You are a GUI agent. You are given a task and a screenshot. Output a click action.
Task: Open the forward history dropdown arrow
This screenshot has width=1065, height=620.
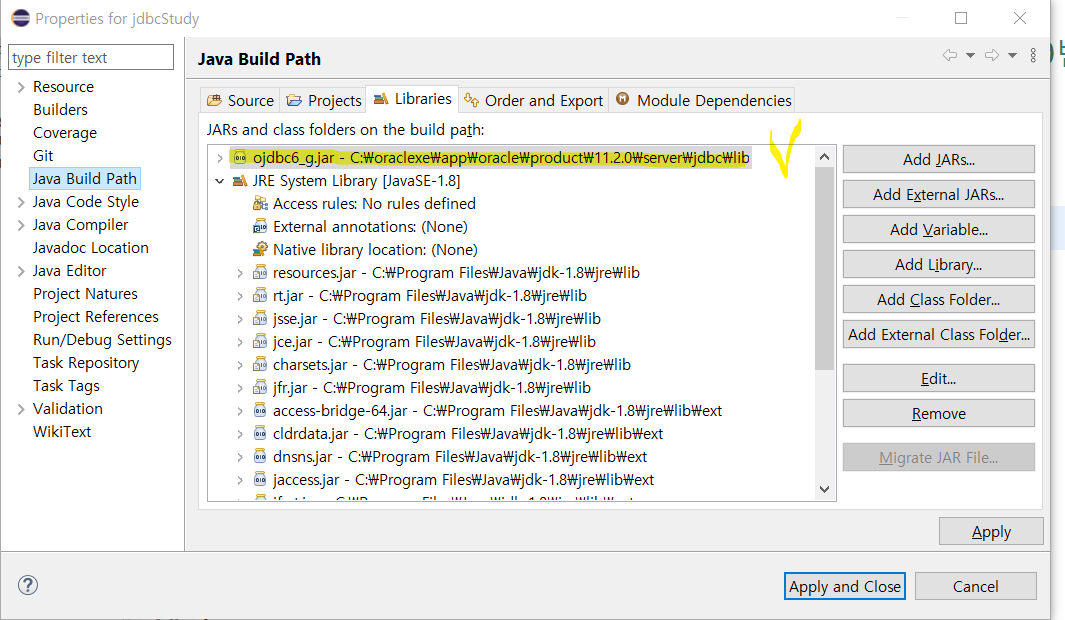tap(1013, 56)
